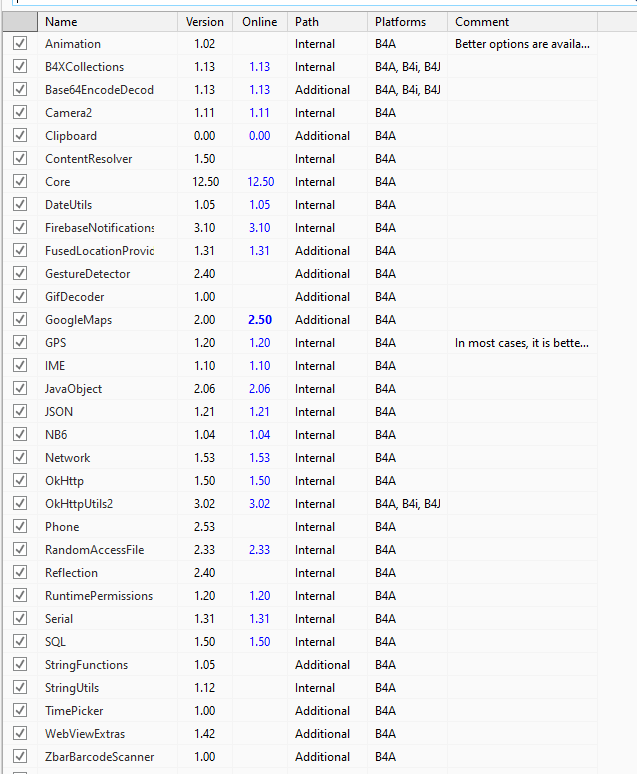Toggle the JSON library checkbox
Image resolution: width=637 pixels, height=774 pixels.
pyautogui.click(x=20, y=412)
